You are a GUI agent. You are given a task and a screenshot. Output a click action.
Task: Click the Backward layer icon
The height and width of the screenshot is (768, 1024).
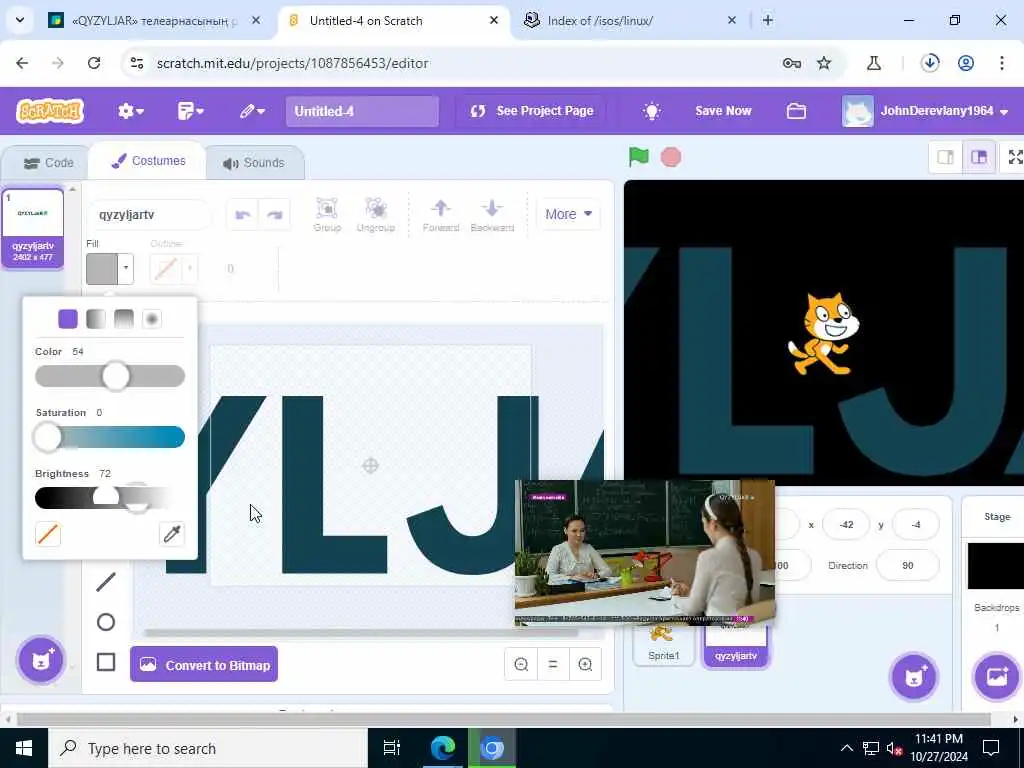(x=492, y=214)
